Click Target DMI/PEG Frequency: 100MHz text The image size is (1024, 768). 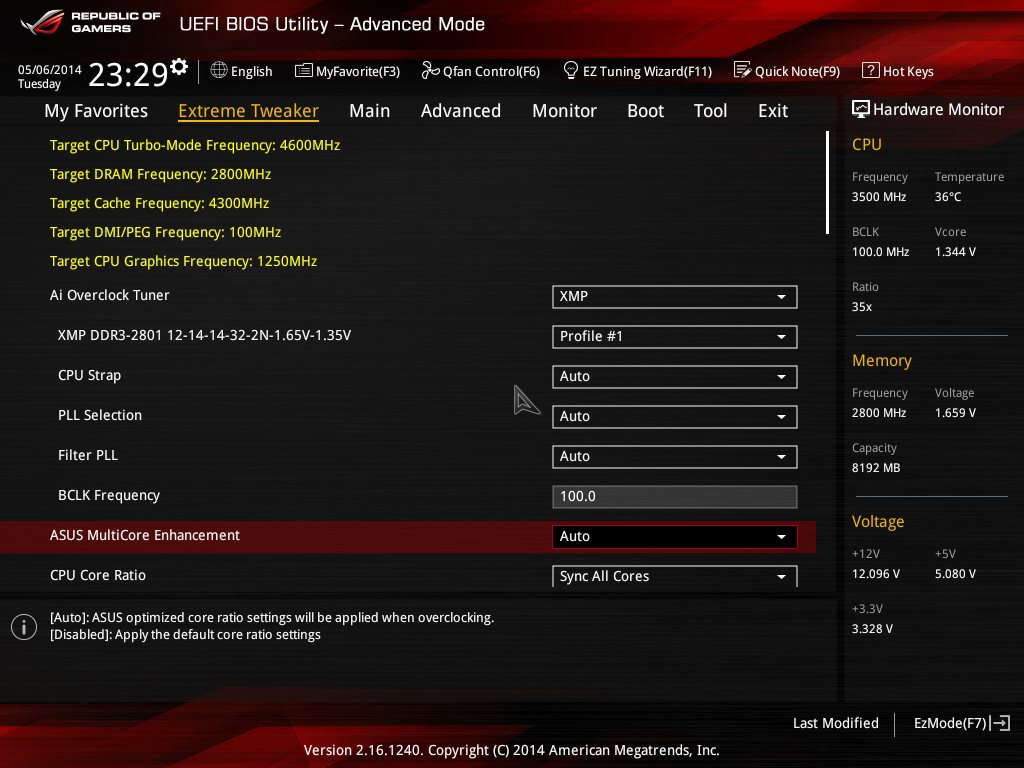click(x=165, y=232)
